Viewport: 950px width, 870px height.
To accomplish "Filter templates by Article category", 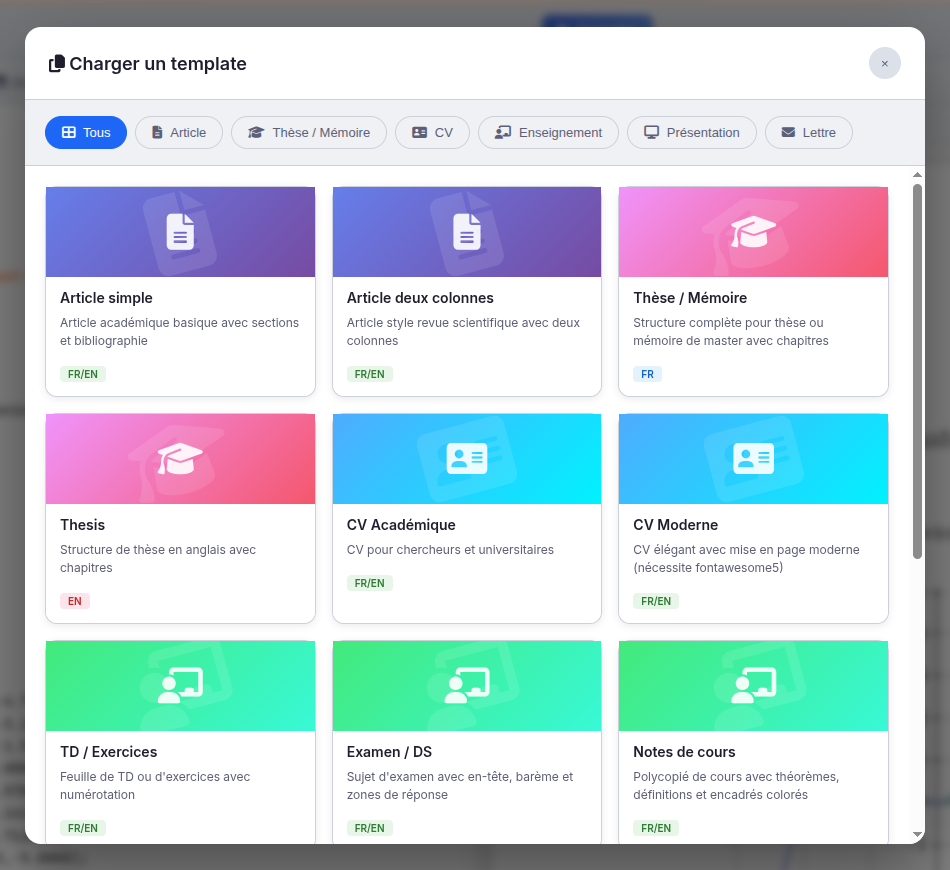I will coord(178,133).
